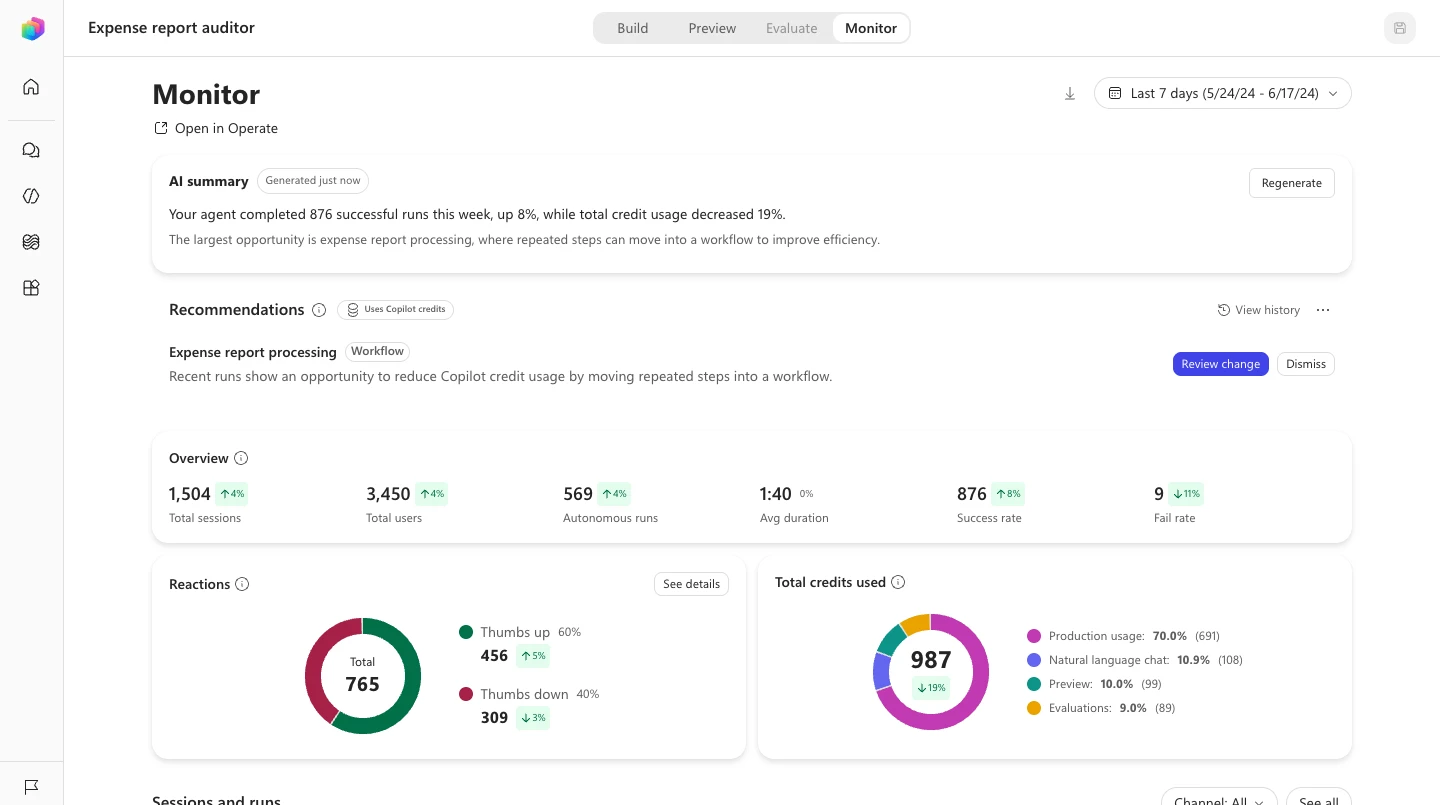Image resolution: width=1440 pixels, height=805 pixels.
Task: Click the Evaluations orange legend dot
Action: click(x=1034, y=708)
